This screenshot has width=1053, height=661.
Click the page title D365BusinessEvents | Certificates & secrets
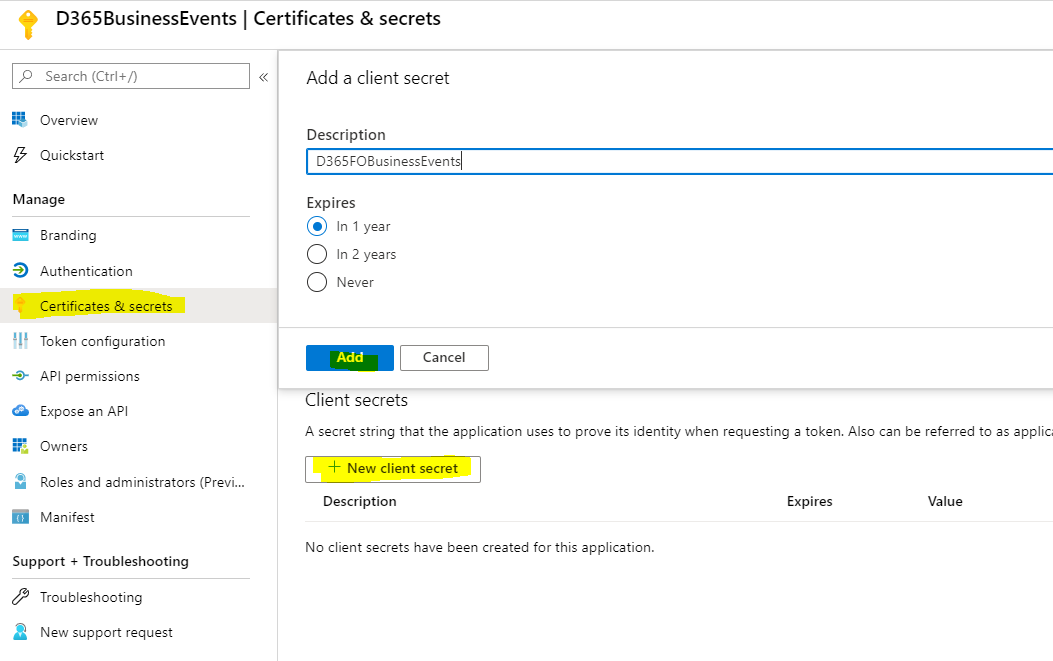coord(248,19)
